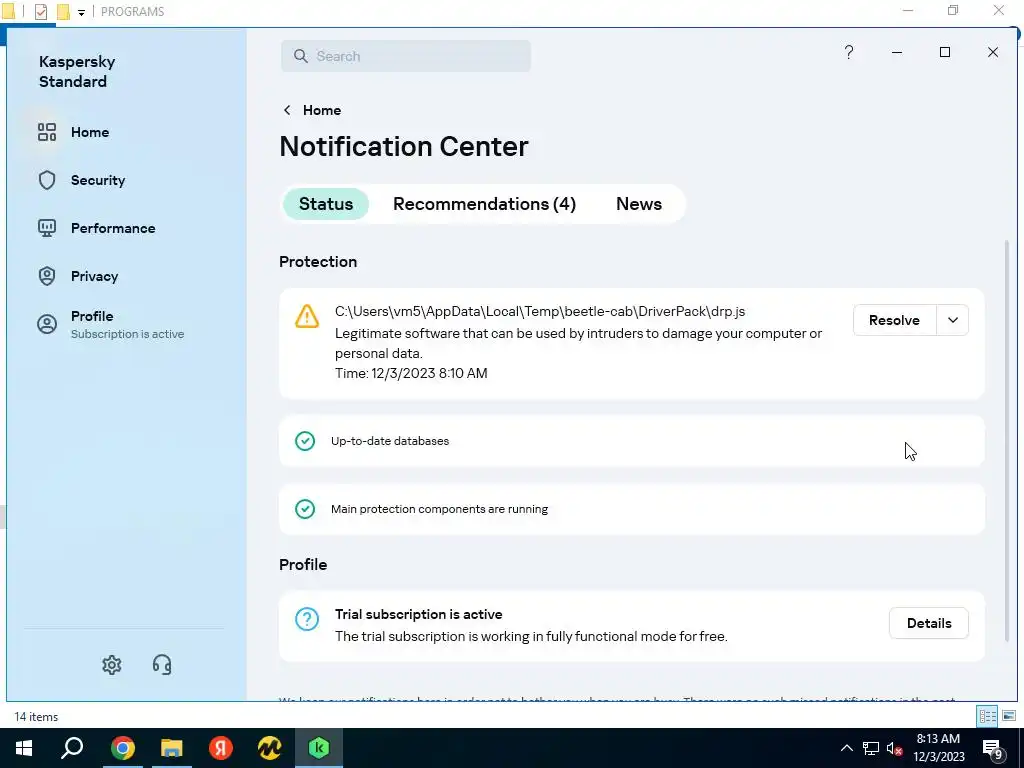Expand the Resolve dropdown arrow
This screenshot has height=768, width=1024.
[x=953, y=320]
